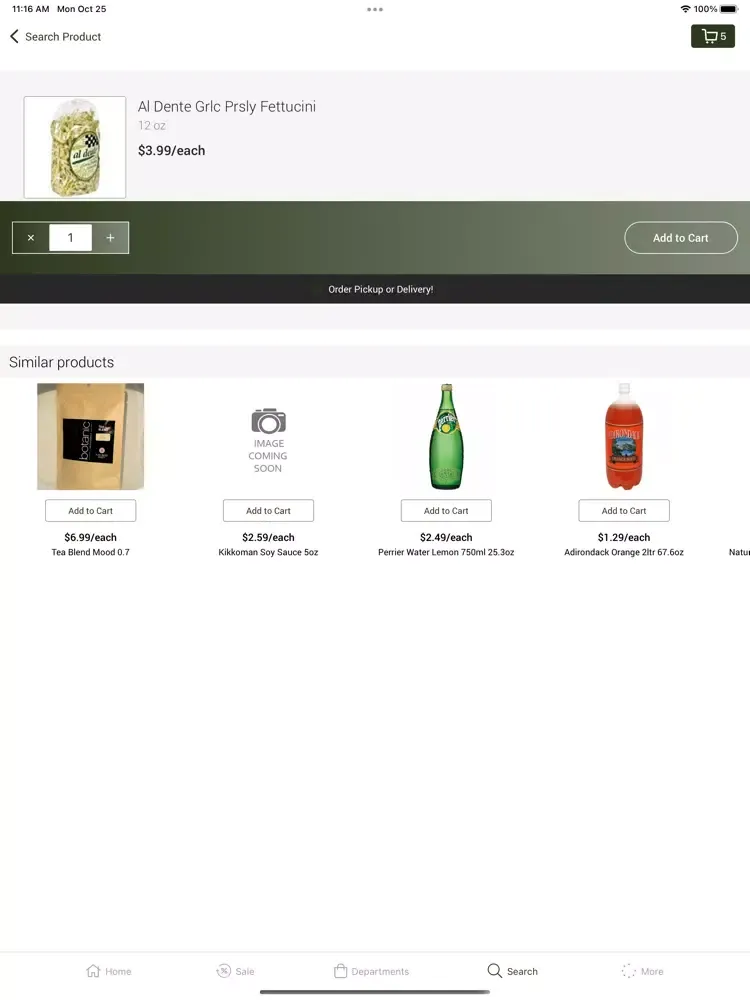Tap the battery status icon
Screen dimensions: 750x1000
pyautogui.click(x=729, y=9)
